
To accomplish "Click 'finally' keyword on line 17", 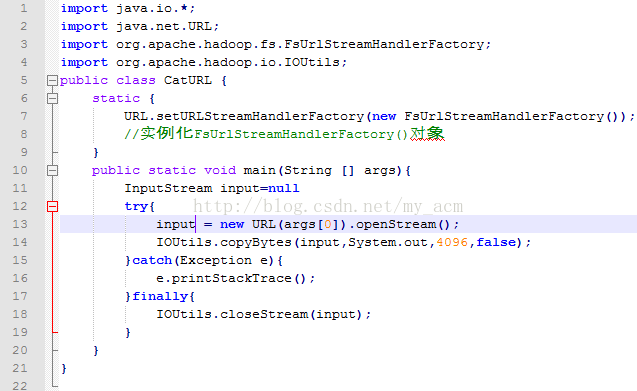I will point(160,296).
